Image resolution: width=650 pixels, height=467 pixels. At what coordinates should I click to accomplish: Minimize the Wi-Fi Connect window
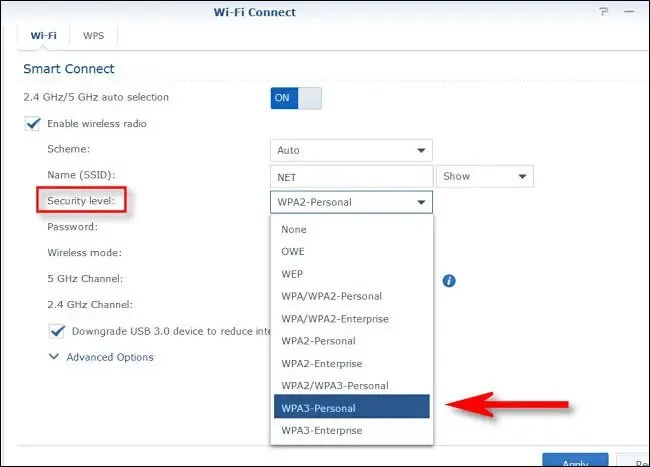click(x=625, y=12)
